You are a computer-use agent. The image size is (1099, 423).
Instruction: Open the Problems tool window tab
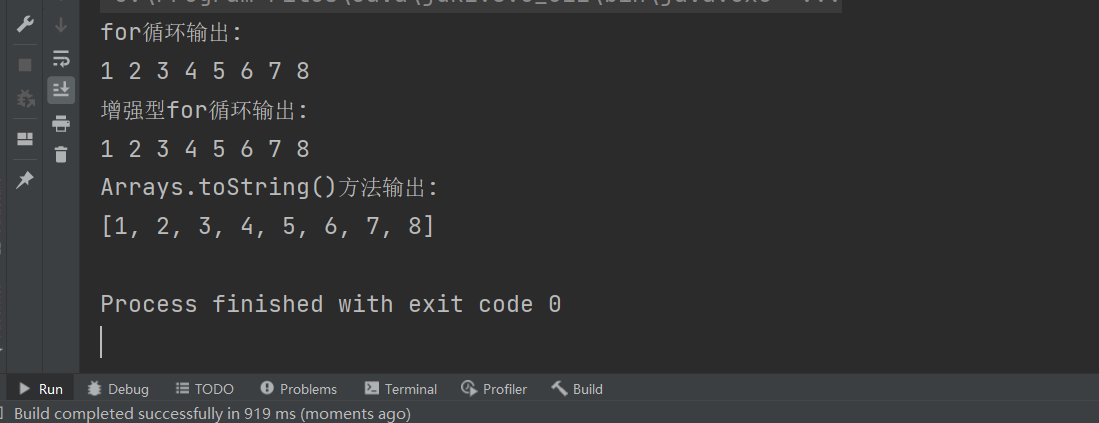coord(298,389)
